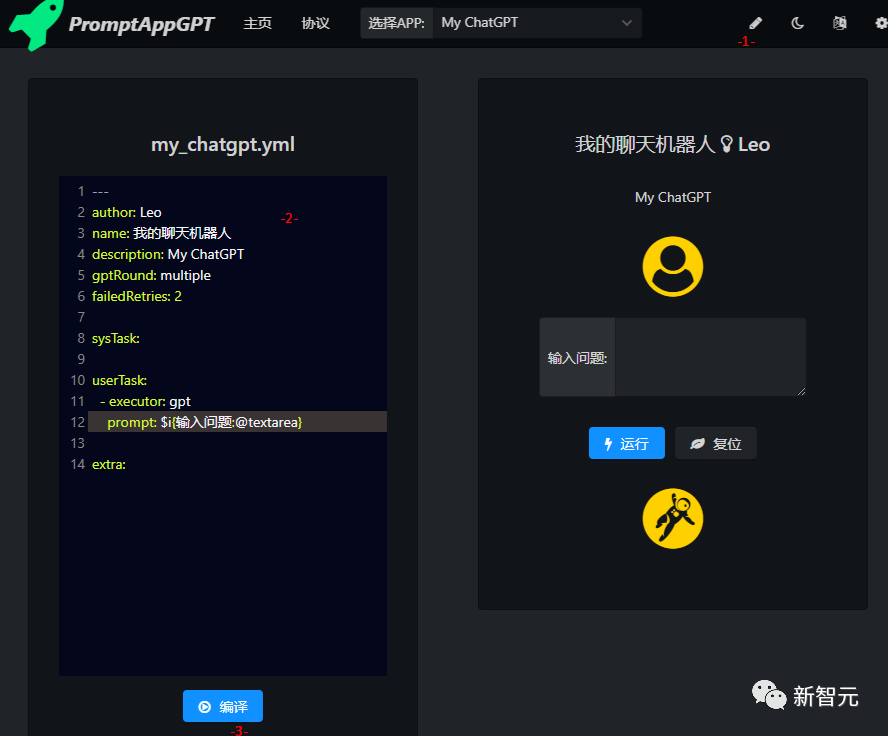
Task: Click 'description: My ChatGPT' code line
Action: click(168, 254)
